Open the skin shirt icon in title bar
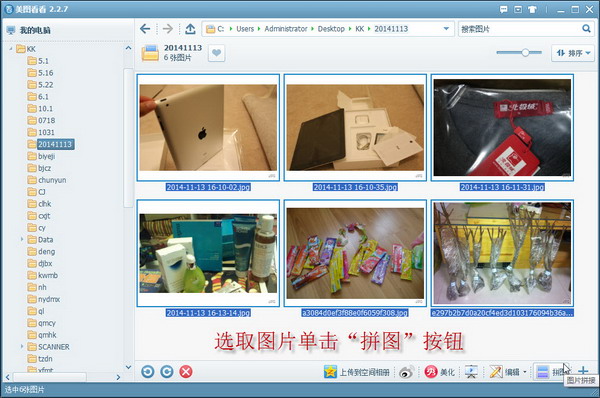Screen dimensions: 600x398 [x=532, y=10]
